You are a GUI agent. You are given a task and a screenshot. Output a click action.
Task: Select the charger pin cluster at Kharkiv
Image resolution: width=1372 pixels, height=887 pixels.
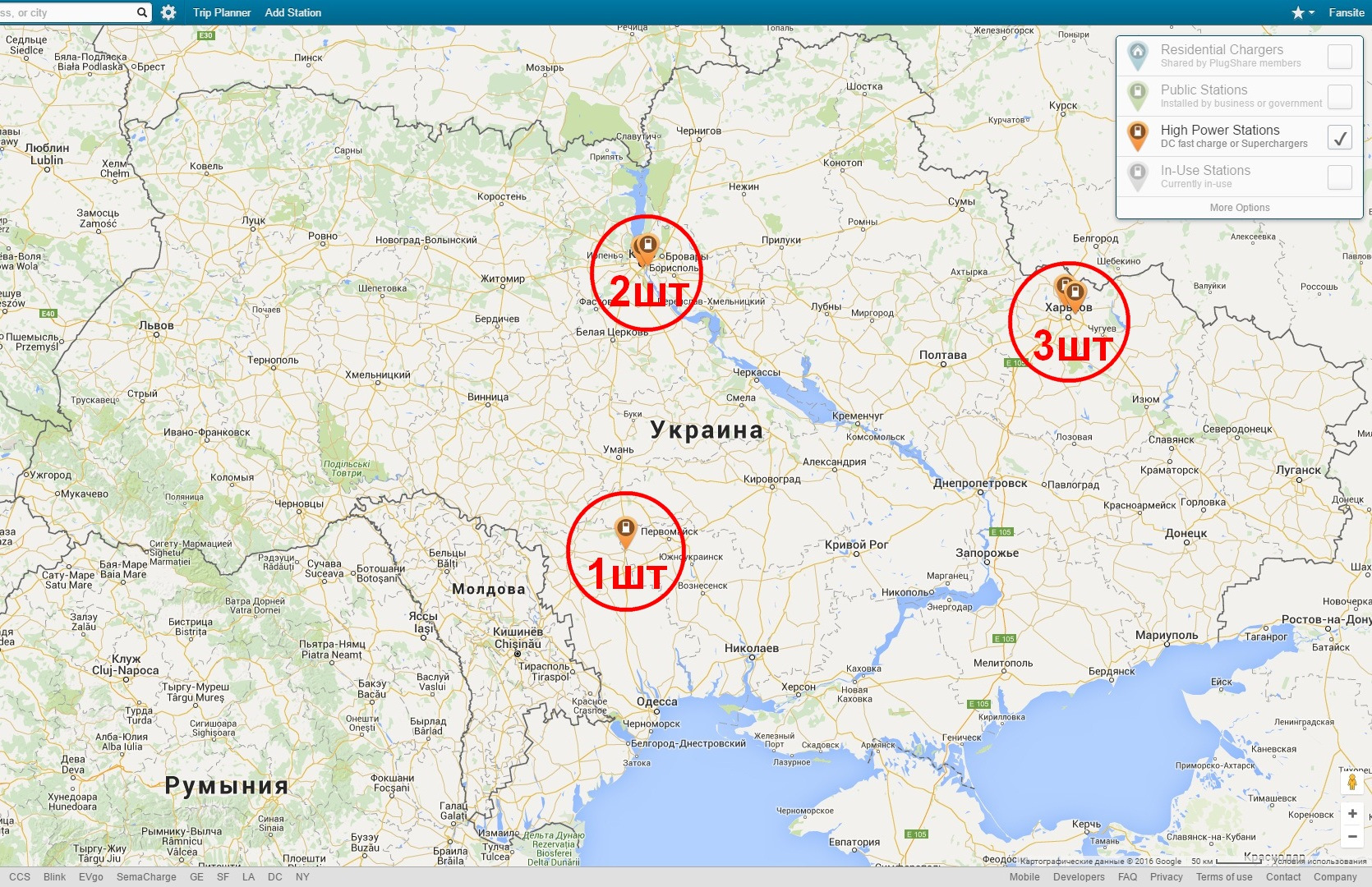[1070, 294]
